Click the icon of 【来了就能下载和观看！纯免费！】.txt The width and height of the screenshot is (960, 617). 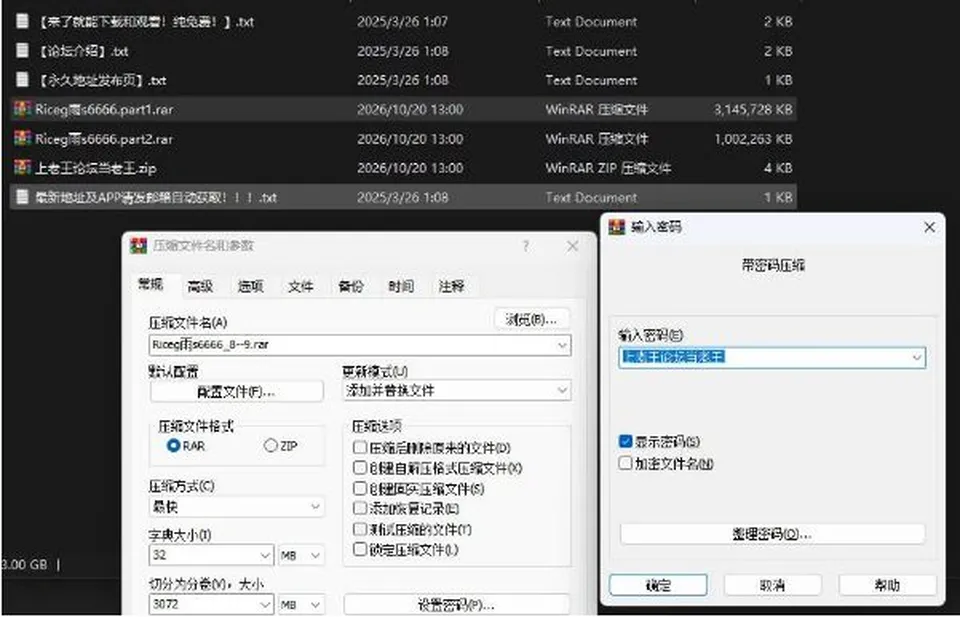22,21
